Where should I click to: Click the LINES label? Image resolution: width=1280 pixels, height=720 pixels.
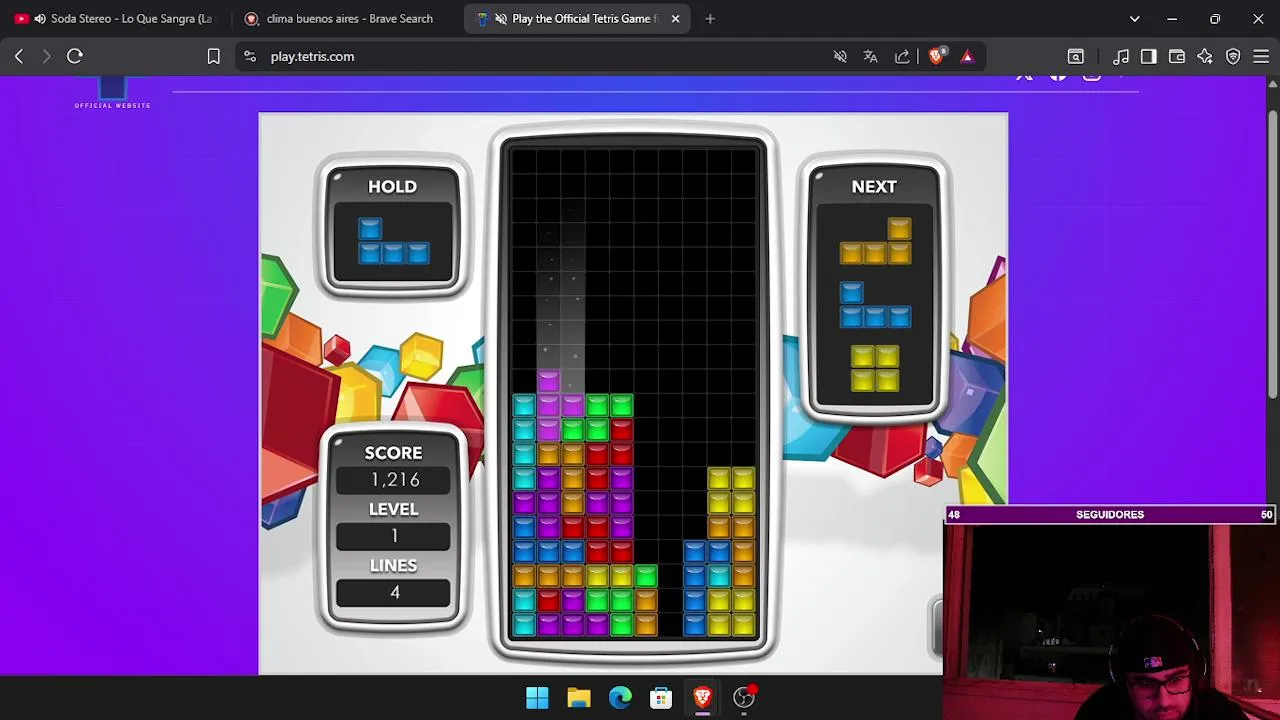tap(393, 566)
